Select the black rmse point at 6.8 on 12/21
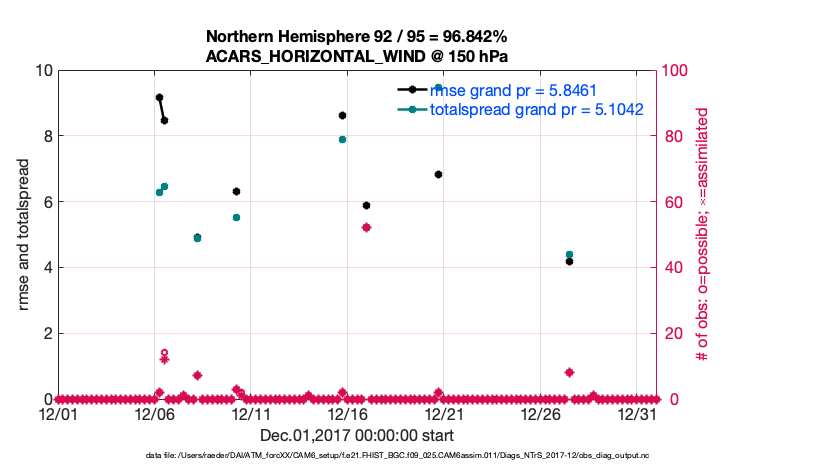 (x=438, y=174)
